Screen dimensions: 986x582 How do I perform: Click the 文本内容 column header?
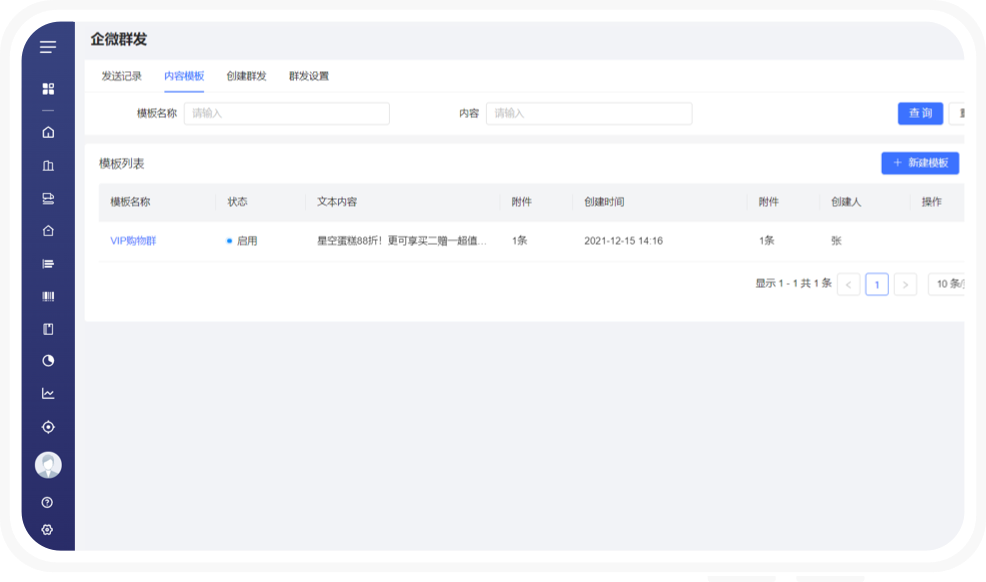(337, 202)
